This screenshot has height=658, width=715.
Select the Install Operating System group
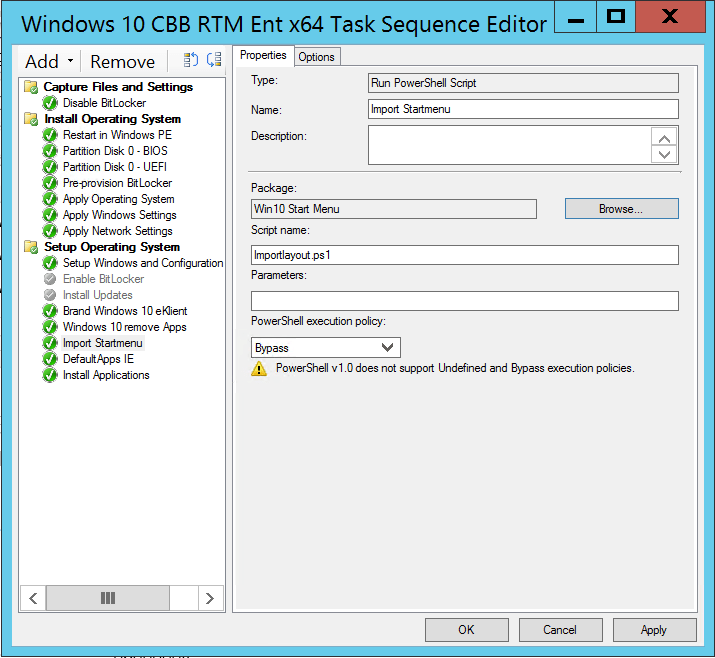point(113,119)
